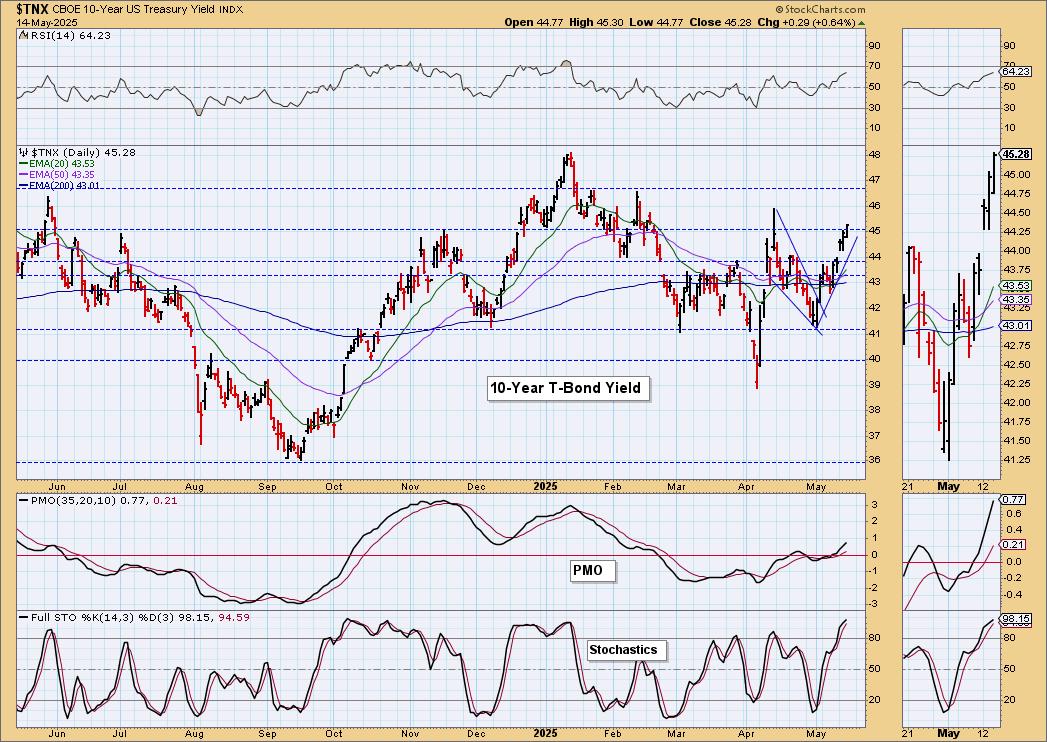The height and width of the screenshot is (742, 1047).
Task: Click the 36 level on the main price axis
Action: point(875,460)
